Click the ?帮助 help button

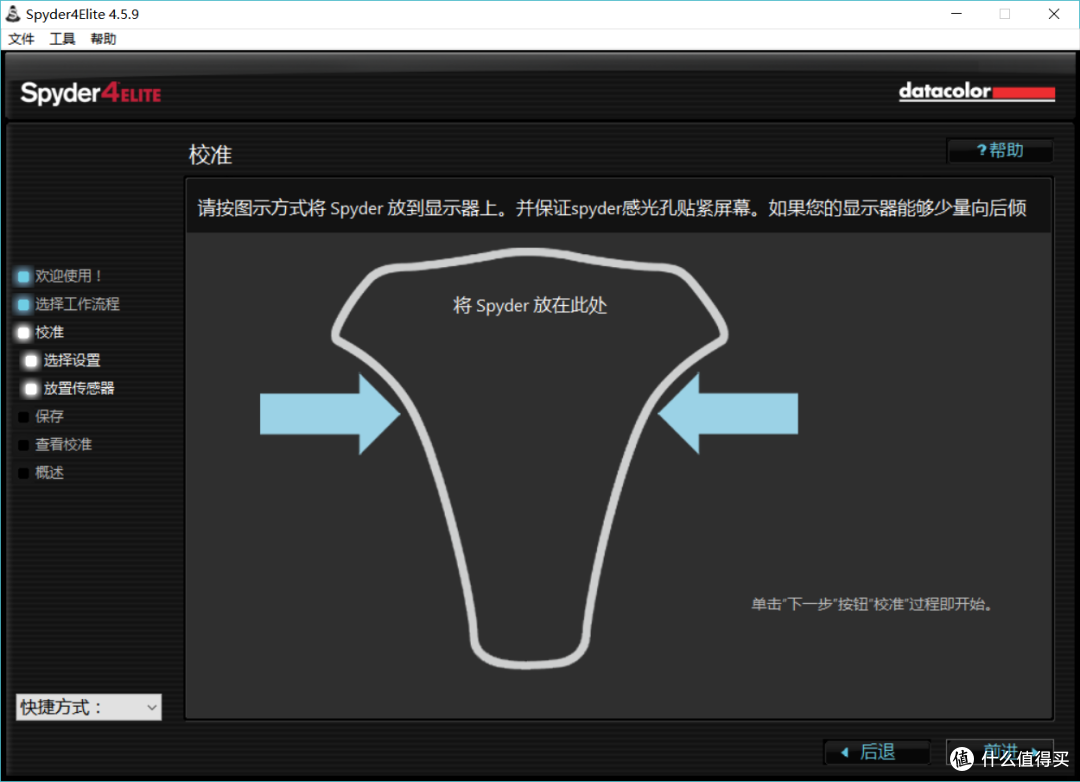(x=1000, y=150)
